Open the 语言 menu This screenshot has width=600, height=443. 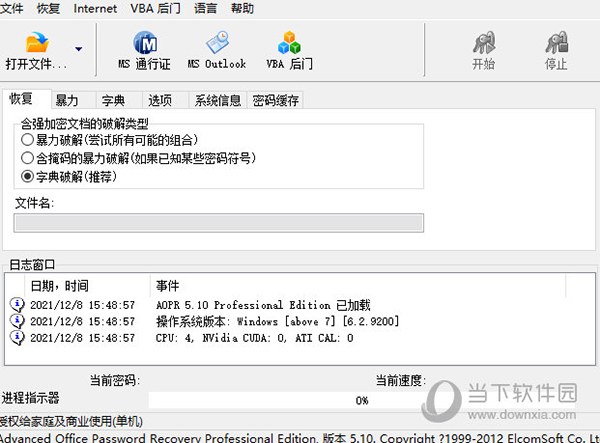205,8
